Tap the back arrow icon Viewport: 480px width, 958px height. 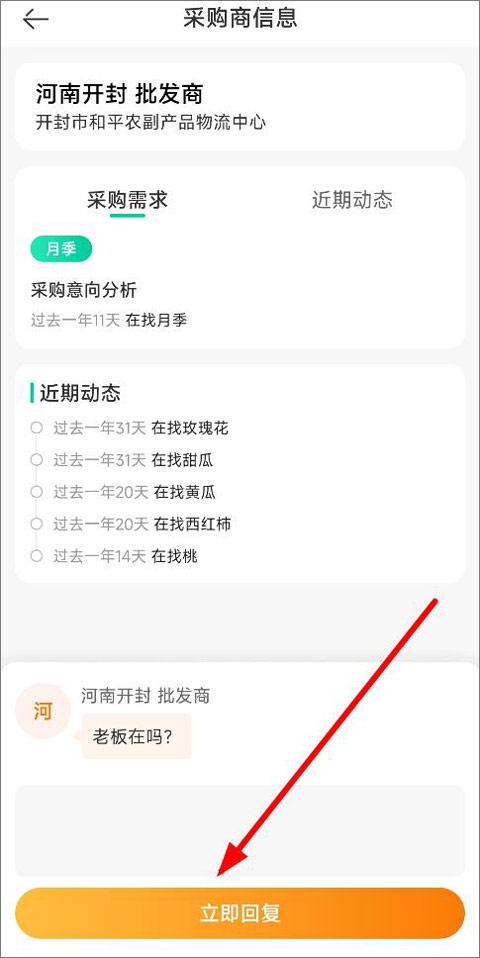(x=35, y=20)
